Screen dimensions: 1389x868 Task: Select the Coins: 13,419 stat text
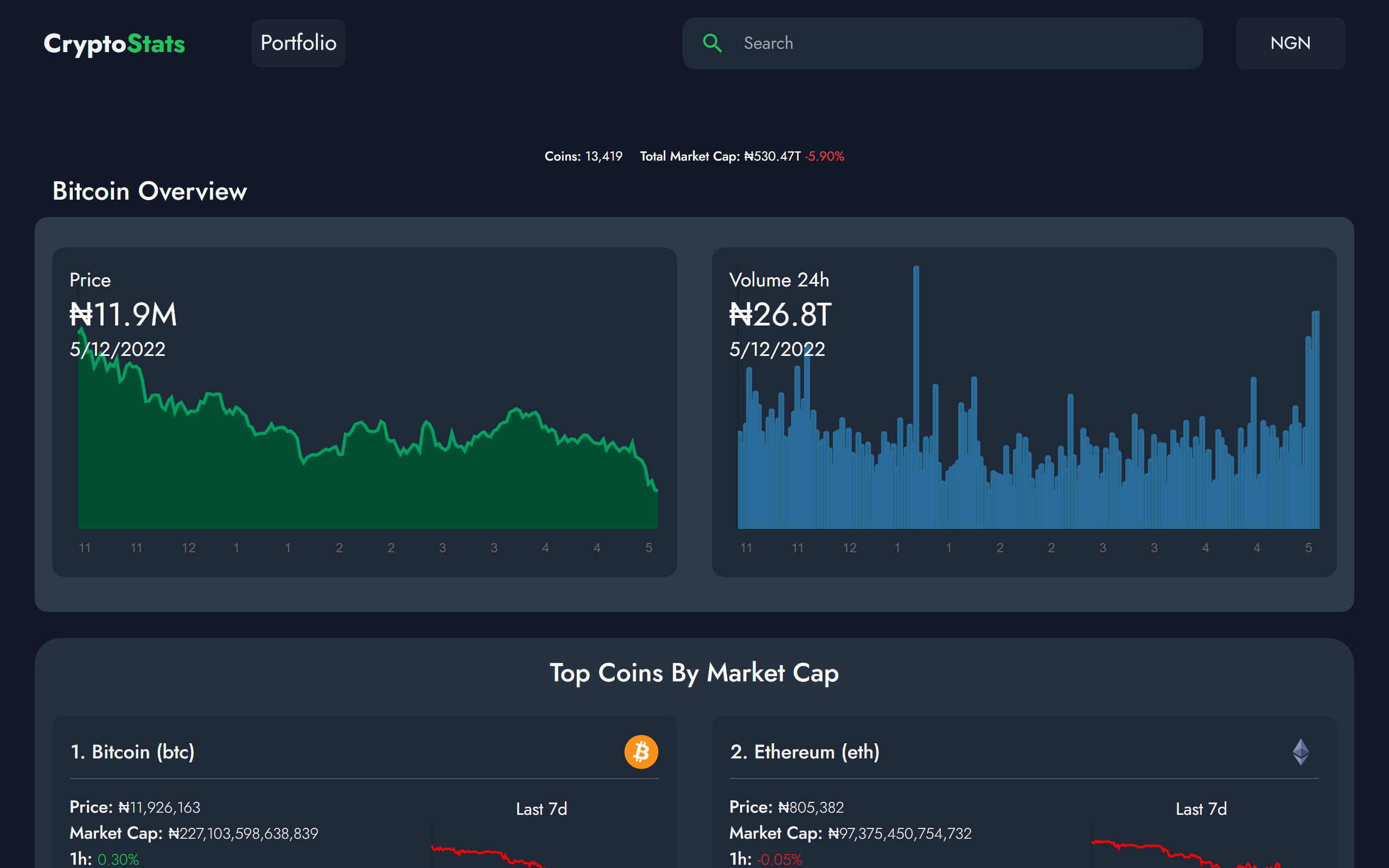pyautogui.click(x=583, y=156)
